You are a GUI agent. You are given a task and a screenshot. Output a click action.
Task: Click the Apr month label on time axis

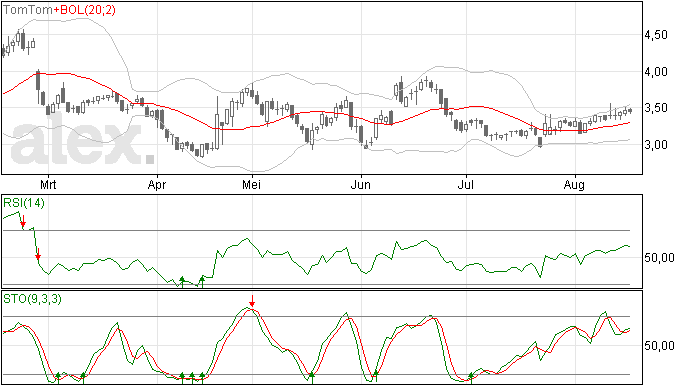[157, 184]
